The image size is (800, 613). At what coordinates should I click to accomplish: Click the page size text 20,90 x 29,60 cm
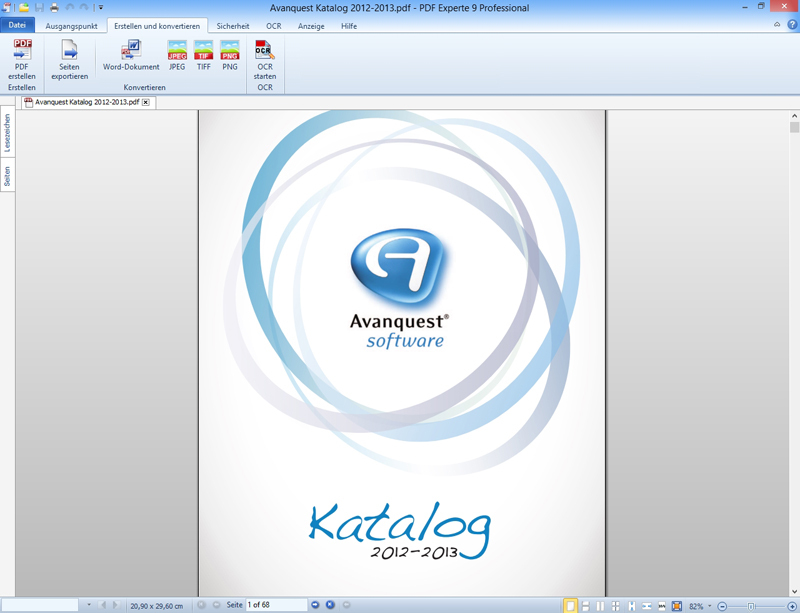[x=157, y=606]
